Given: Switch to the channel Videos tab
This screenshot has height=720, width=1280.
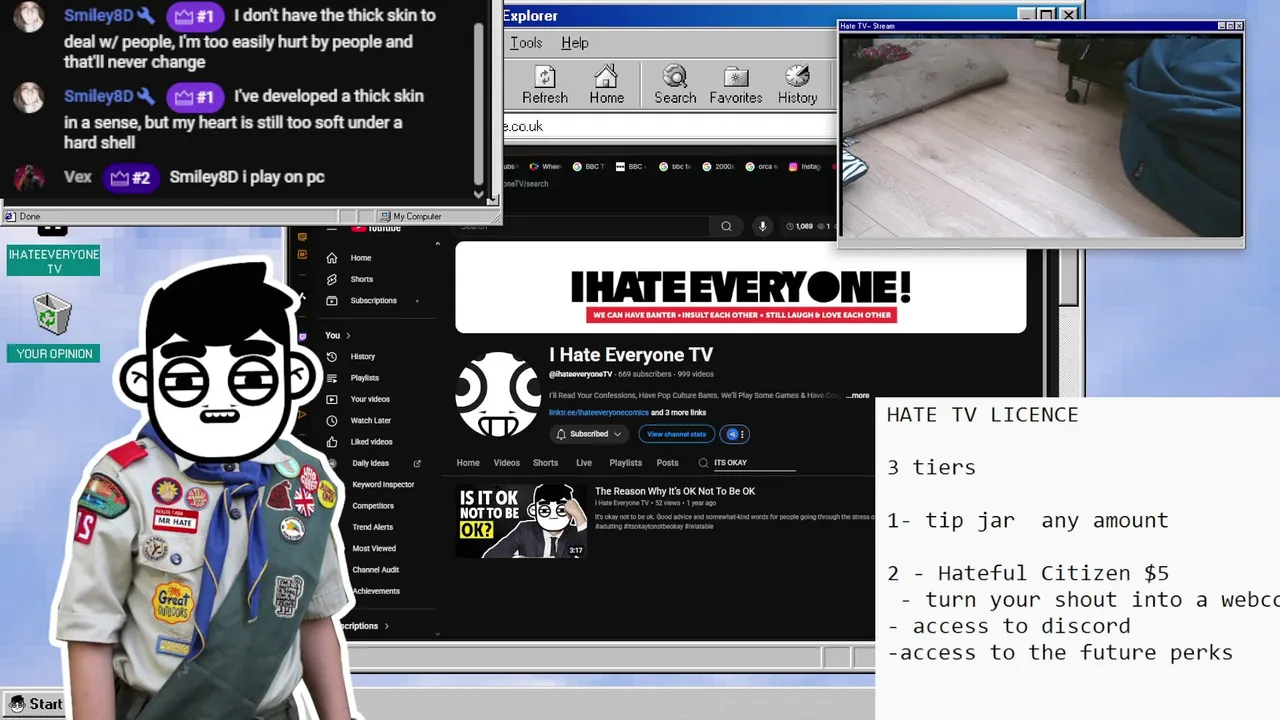Looking at the screenshot, I should pos(506,463).
